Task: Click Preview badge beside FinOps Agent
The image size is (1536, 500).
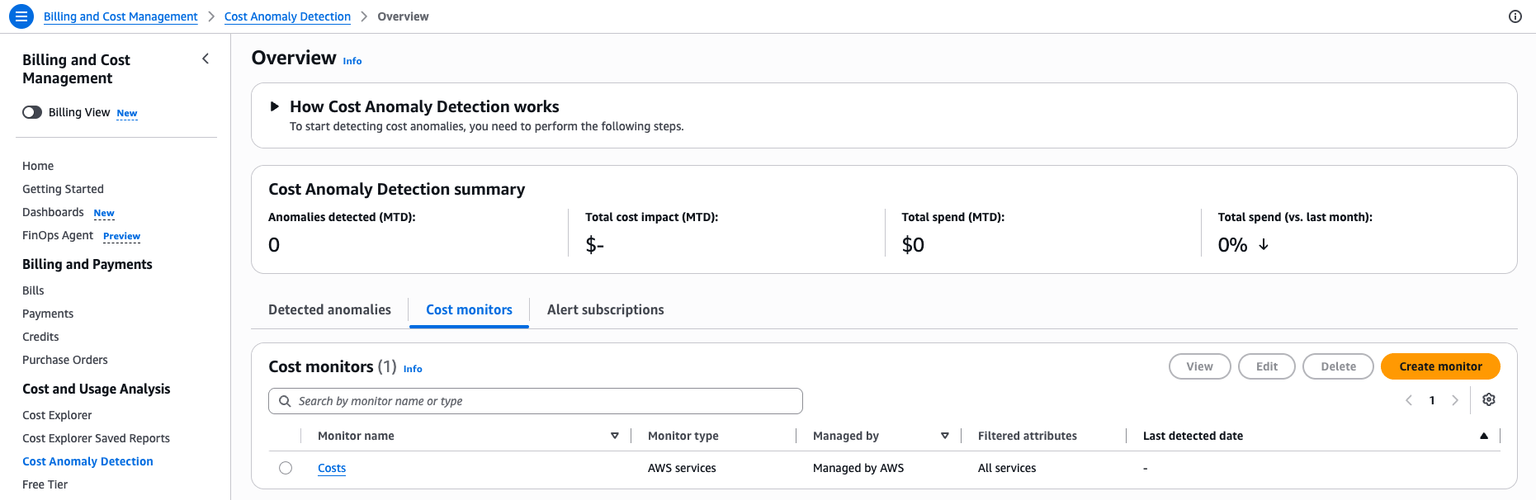Action: point(122,236)
